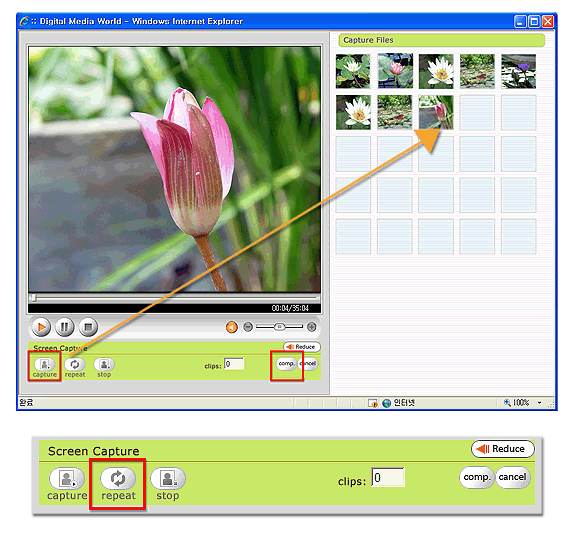Viewport: 572px width, 550px height.
Task: Start playback with the orange play button
Action: (x=41, y=327)
